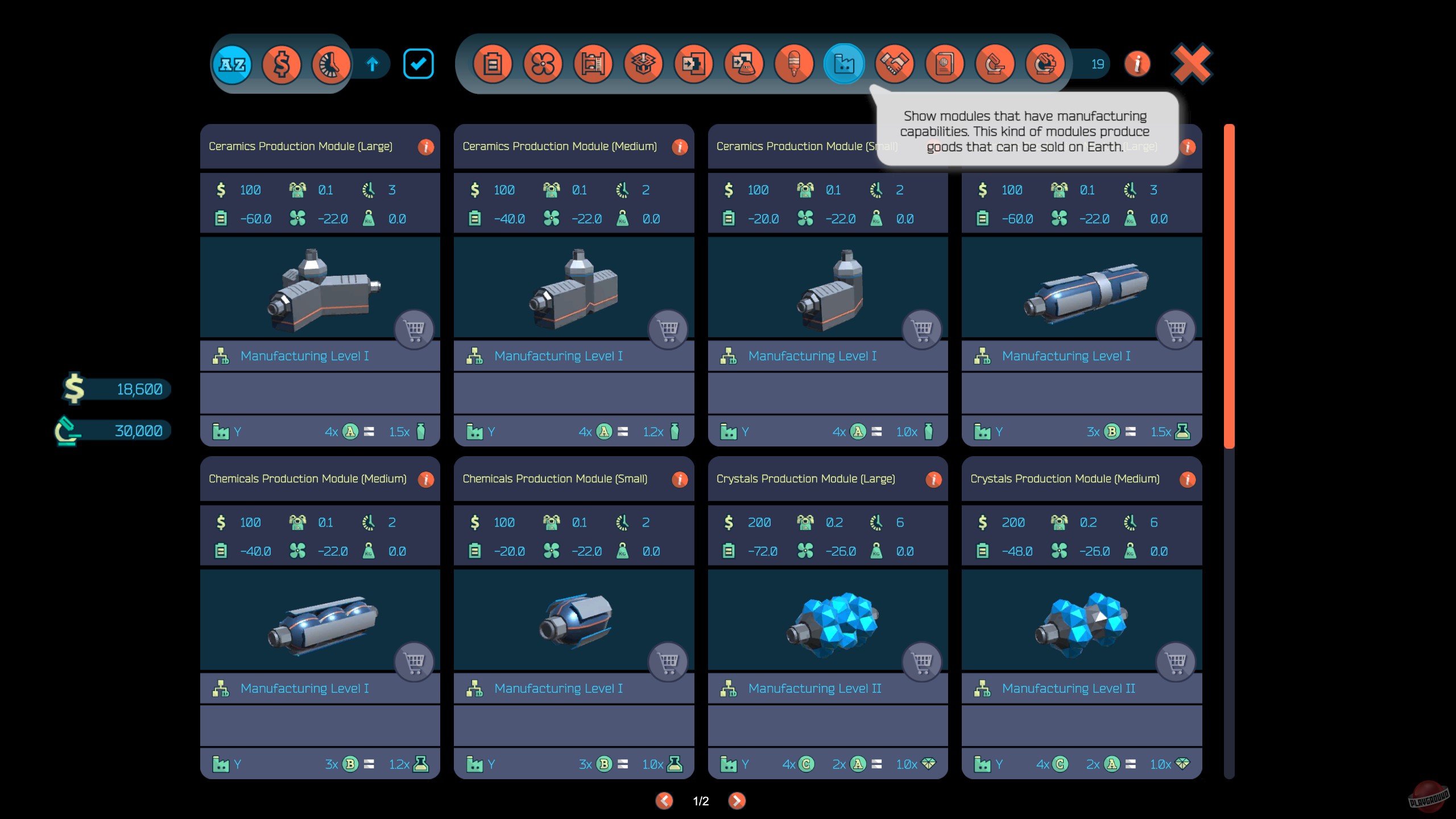
Task: Click the passport tourism filter icon
Action: 945,64
